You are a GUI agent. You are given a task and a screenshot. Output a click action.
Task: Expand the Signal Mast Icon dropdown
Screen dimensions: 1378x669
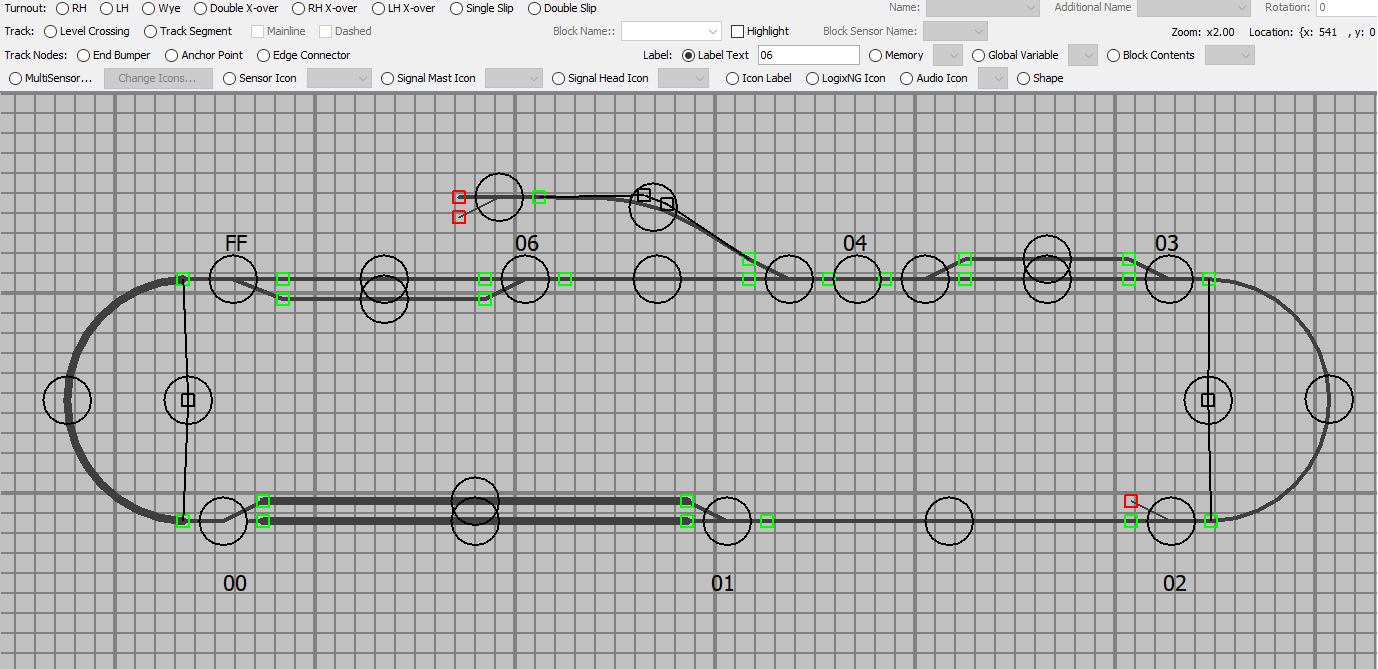pos(513,78)
